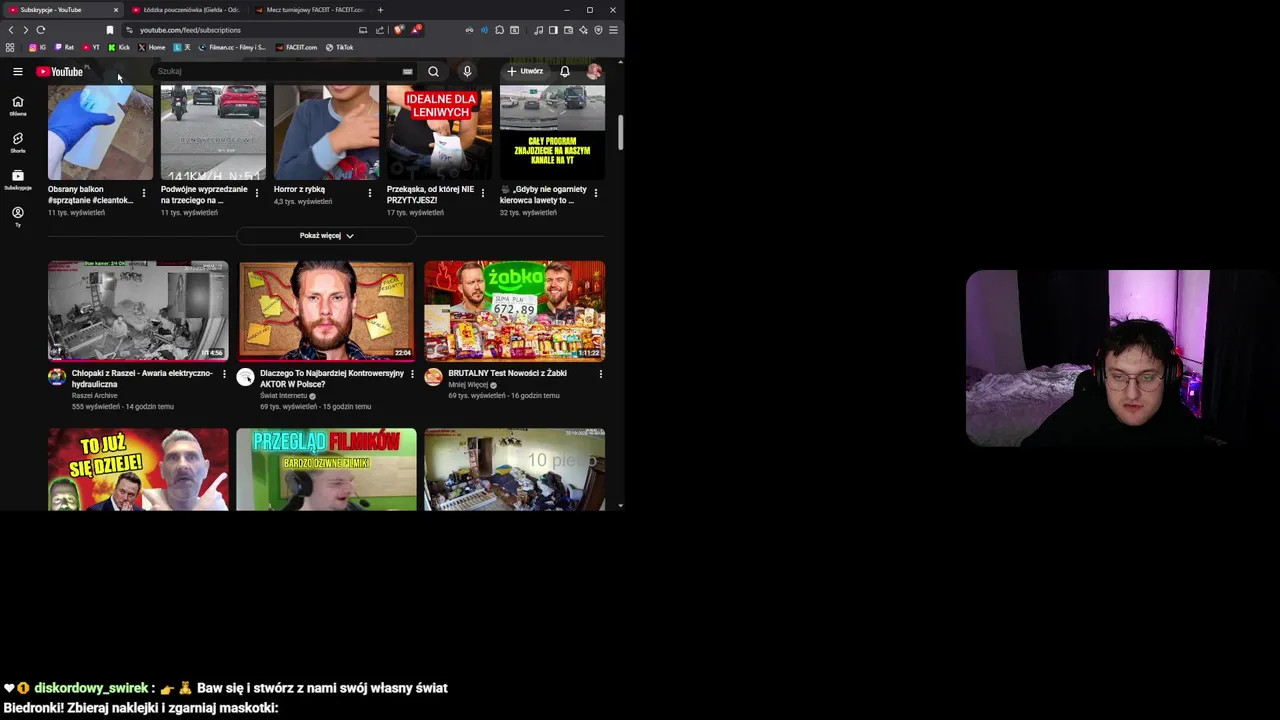Open the YT bookmark
Screen dimensions: 1280x720
point(92,47)
